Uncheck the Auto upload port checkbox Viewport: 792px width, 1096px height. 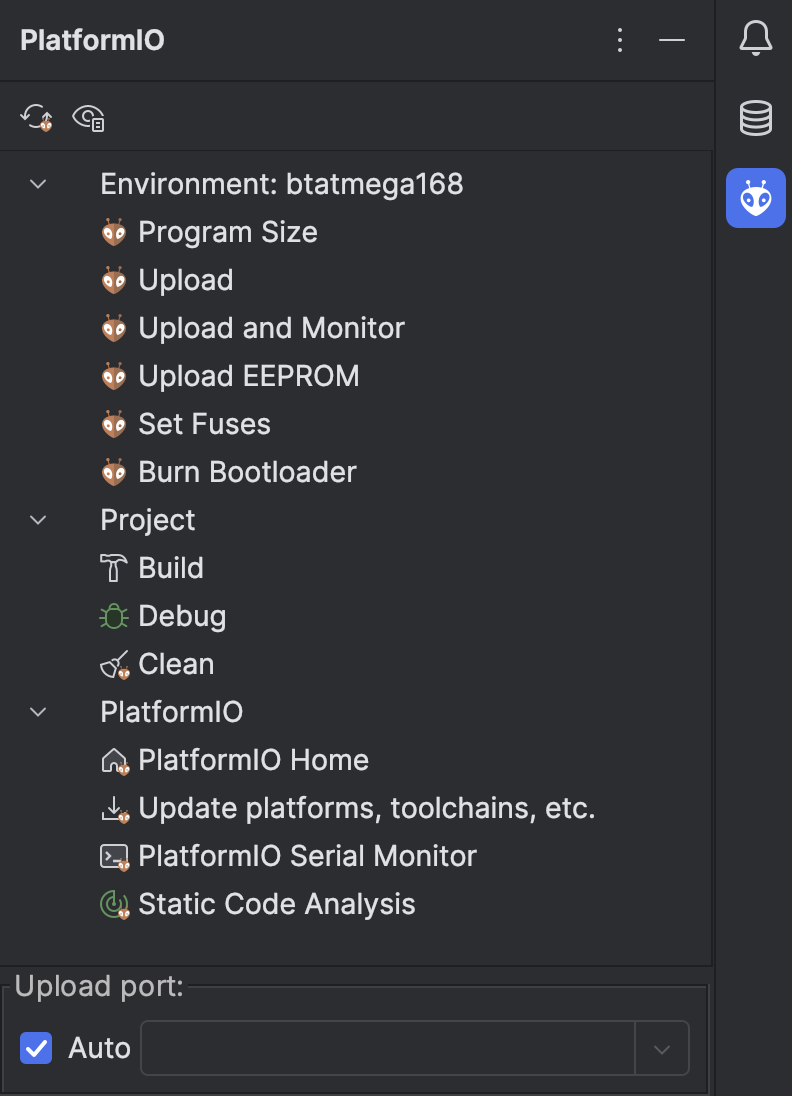[36, 1047]
